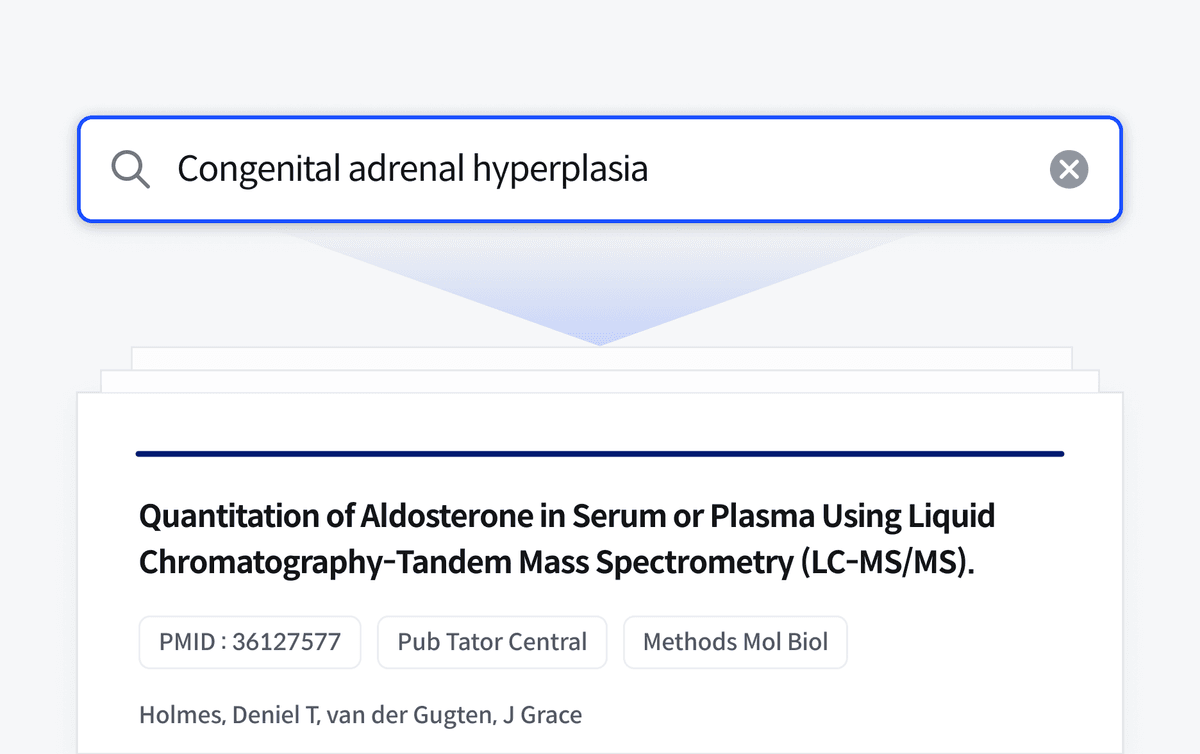Focus the Congenital adrenal hyperplasia search field
This screenshot has width=1200, height=754.
tap(600, 169)
